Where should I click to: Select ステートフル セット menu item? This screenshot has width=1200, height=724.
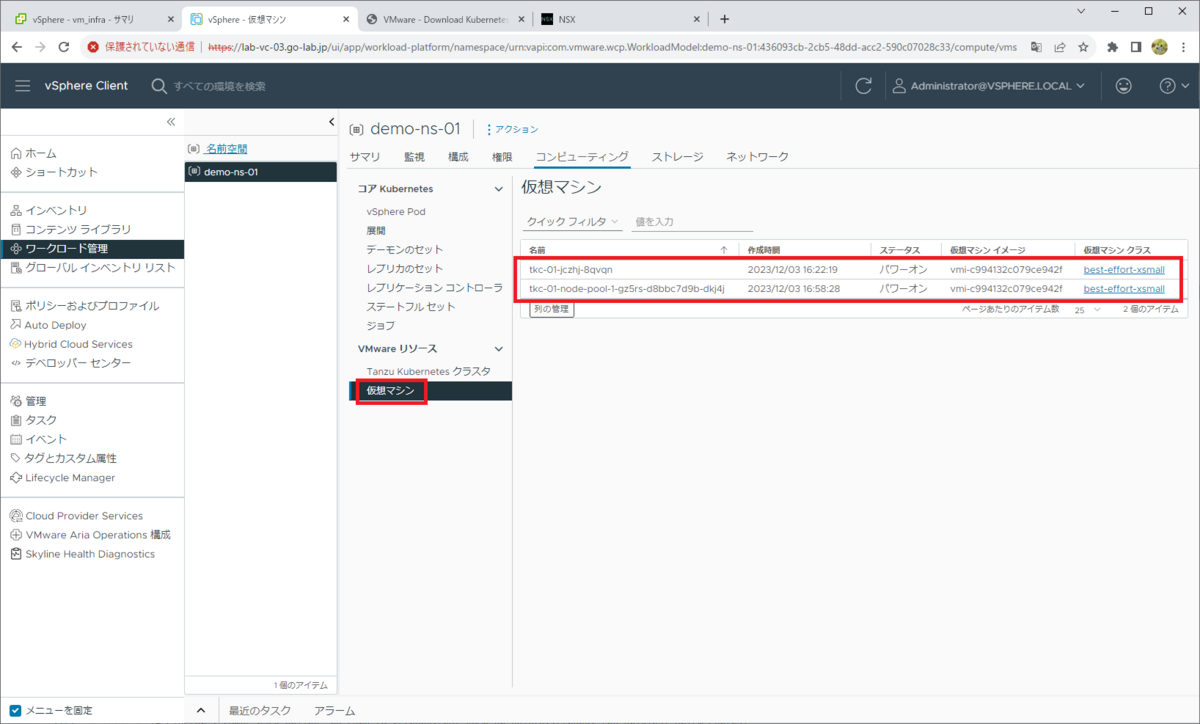pos(411,307)
